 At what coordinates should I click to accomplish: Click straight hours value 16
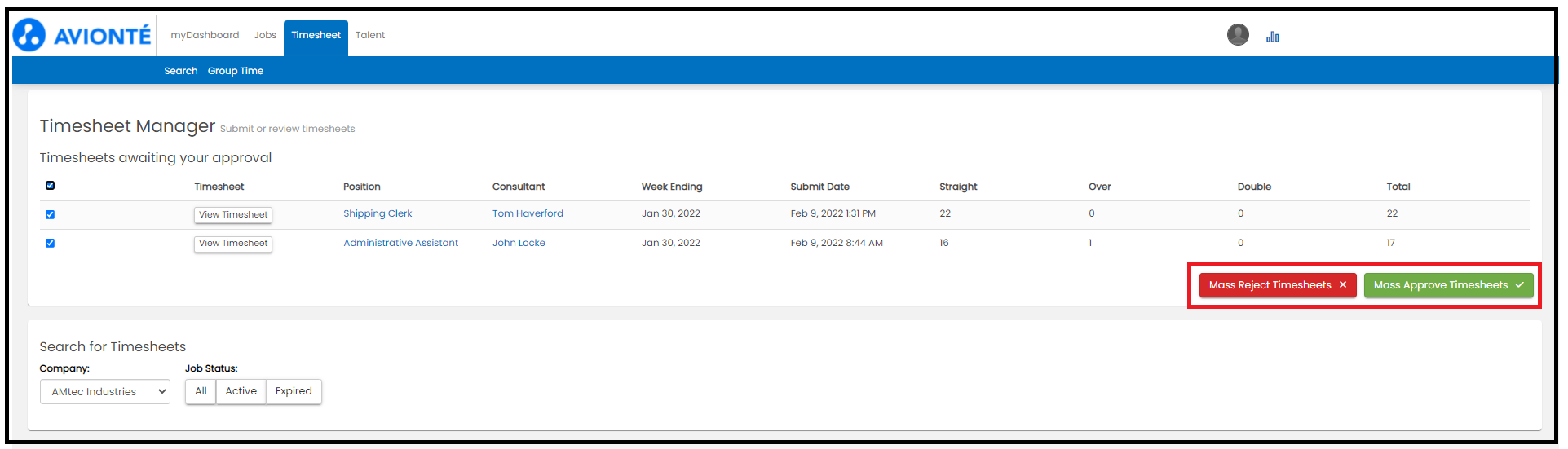(944, 243)
